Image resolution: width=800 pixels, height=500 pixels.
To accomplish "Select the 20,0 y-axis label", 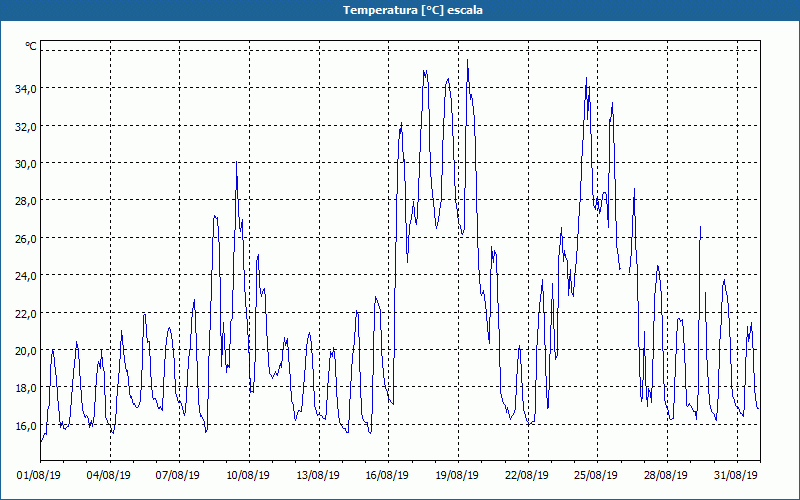I will 26,351.
